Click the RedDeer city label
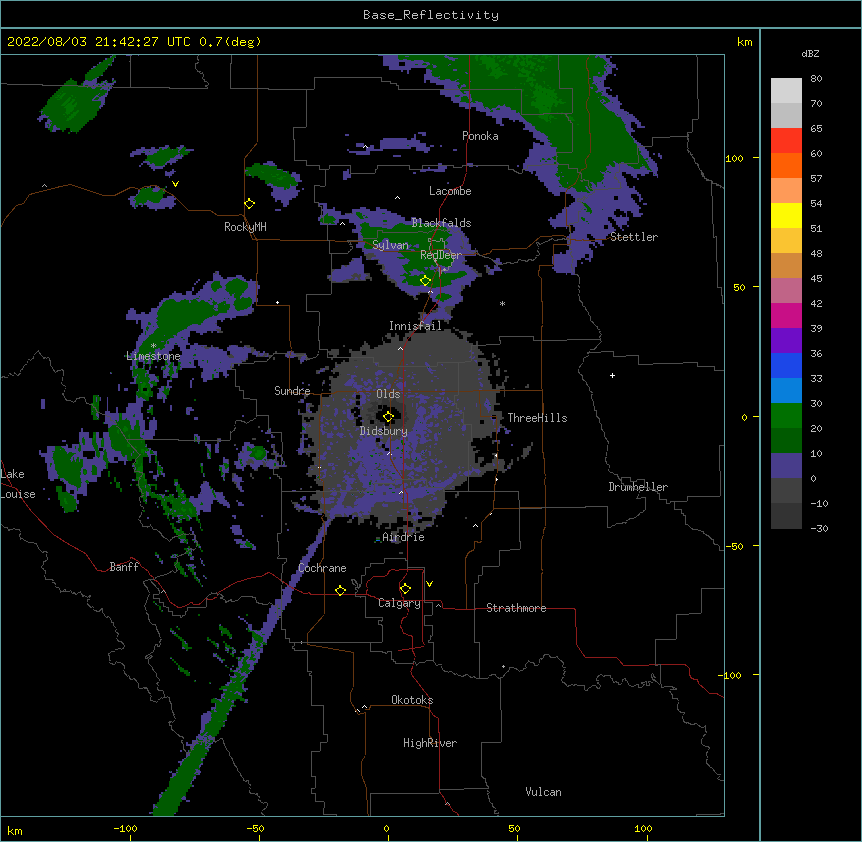 pos(441,255)
